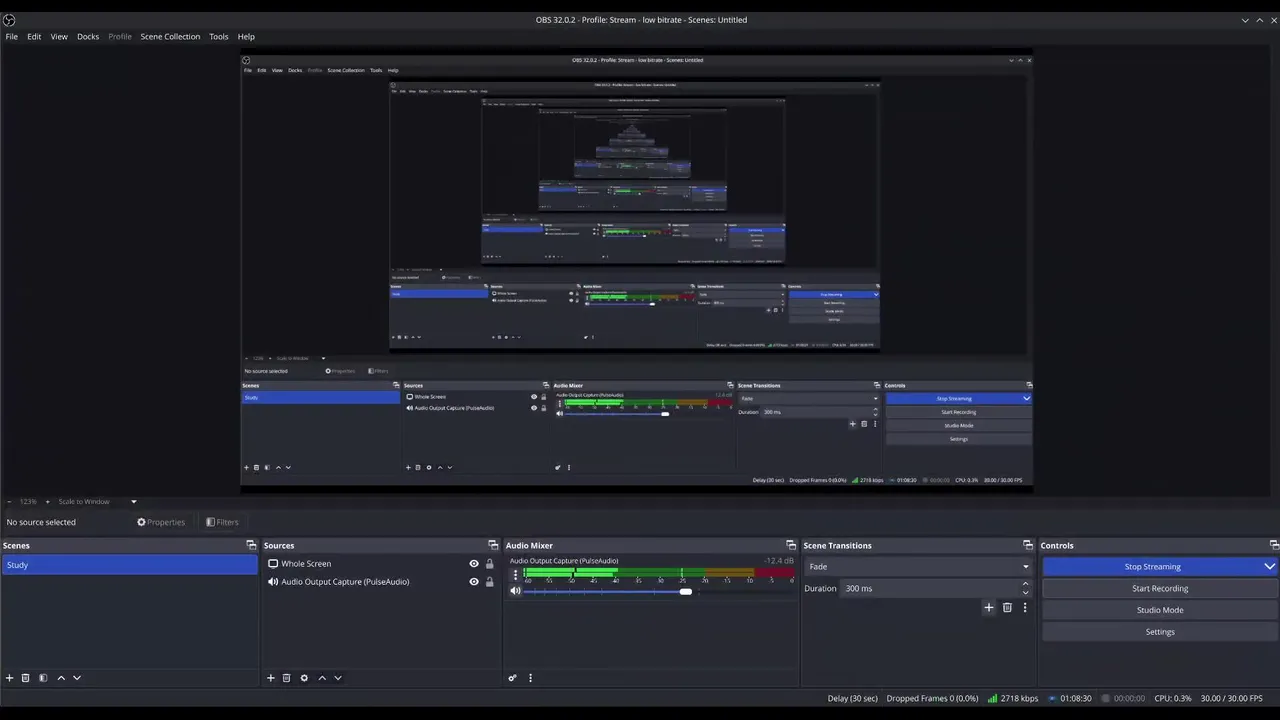
Task: Lock the Whole Screen source
Action: [x=489, y=564]
